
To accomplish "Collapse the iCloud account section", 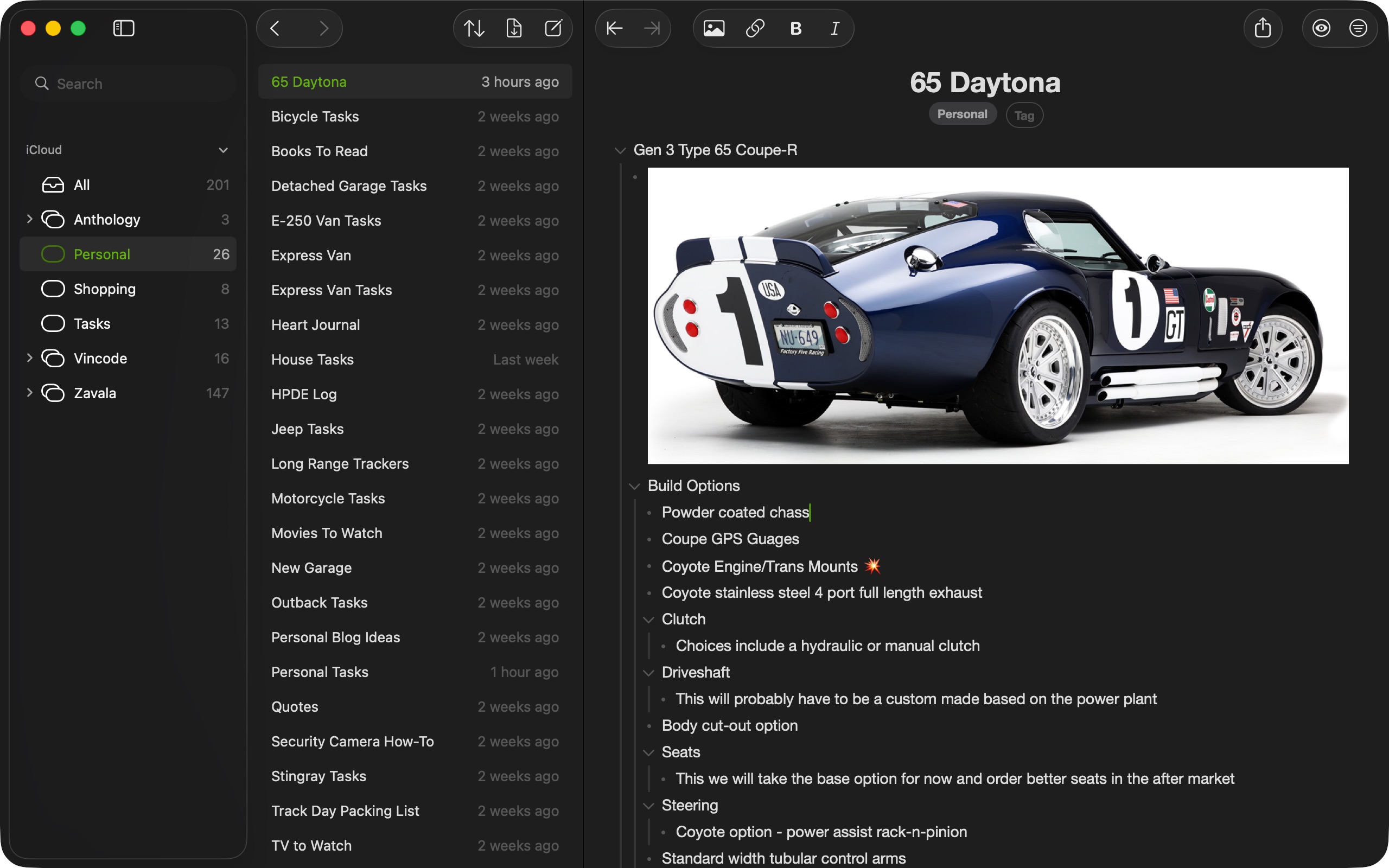I will [224, 150].
